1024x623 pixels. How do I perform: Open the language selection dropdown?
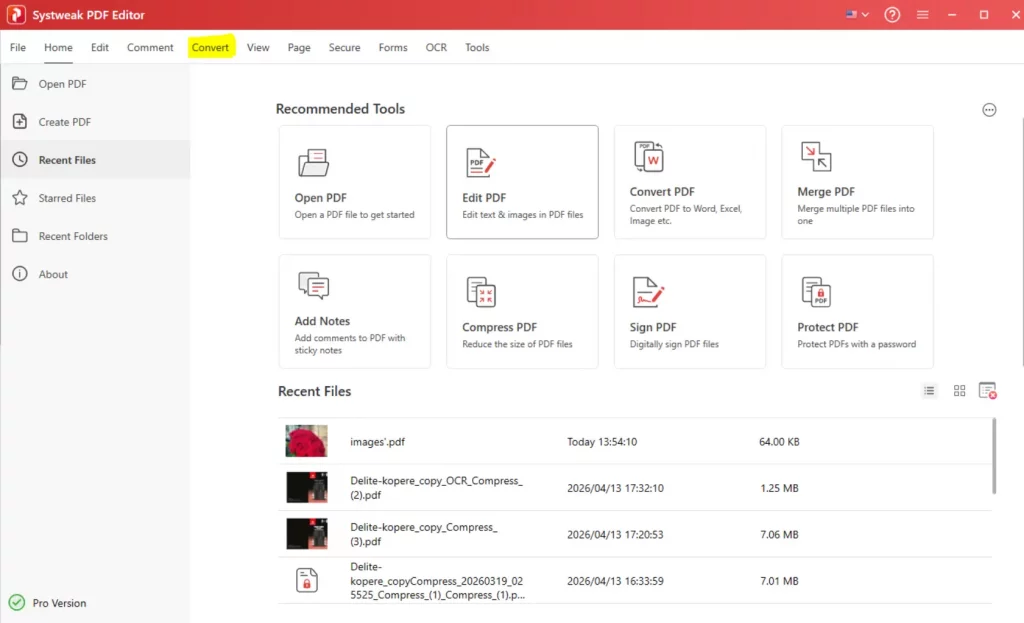pyautogui.click(x=856, y=15)
